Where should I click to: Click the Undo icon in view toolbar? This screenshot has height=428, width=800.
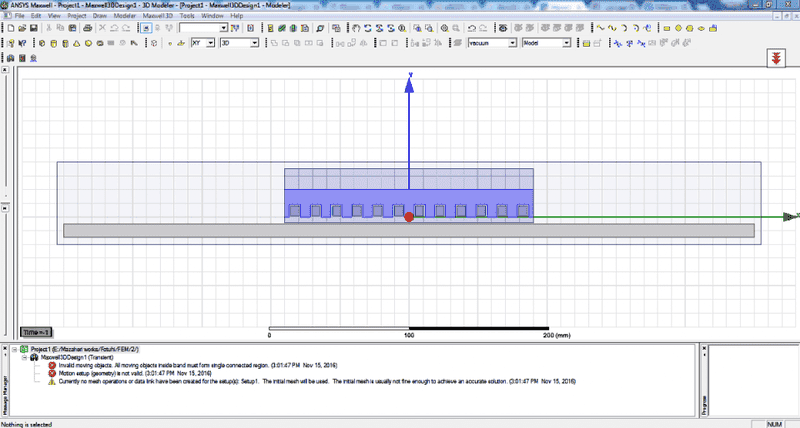[x=473, y=29]
